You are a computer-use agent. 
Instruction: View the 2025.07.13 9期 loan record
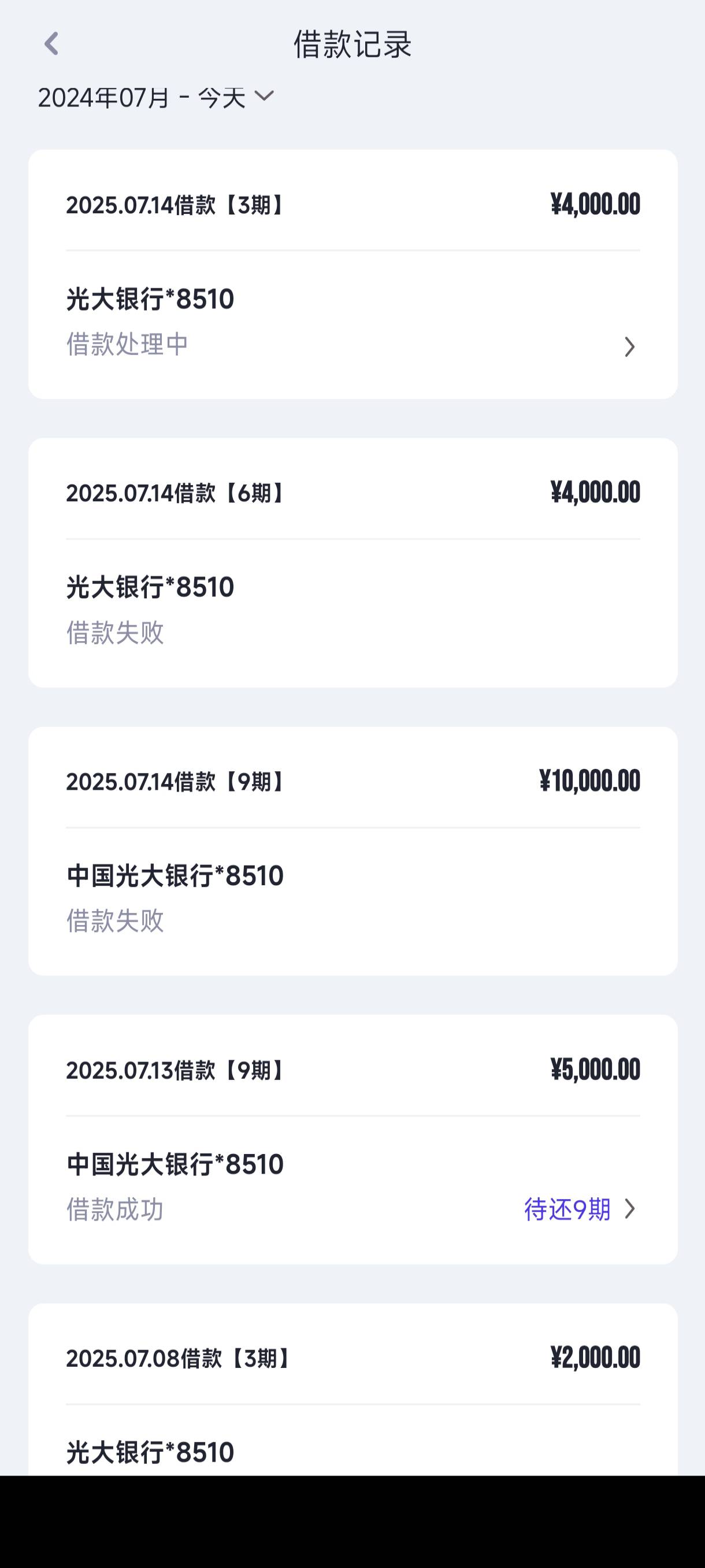point(353,1140)
